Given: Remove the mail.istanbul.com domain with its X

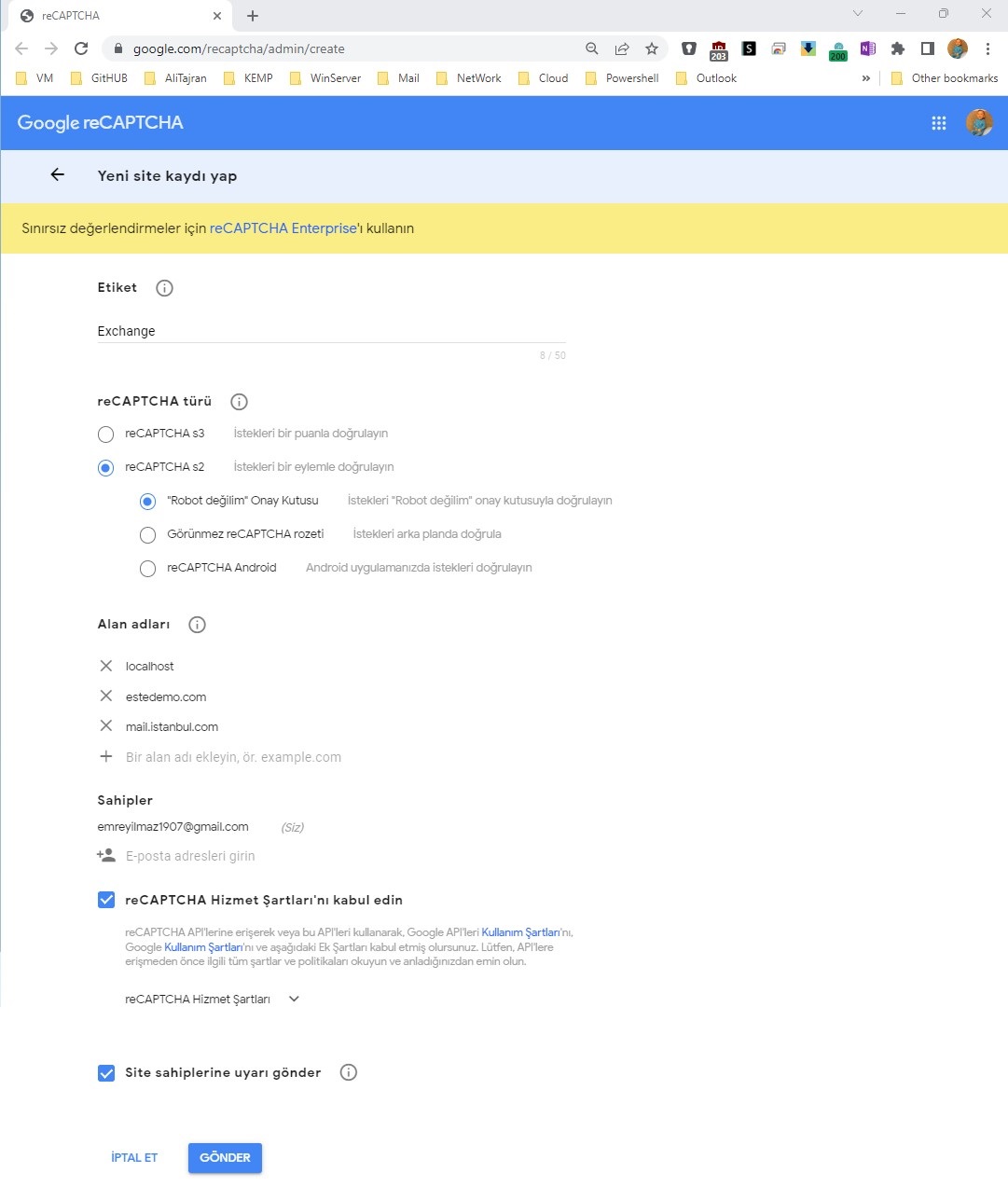Looking at the screenshot, I should 106,726.
